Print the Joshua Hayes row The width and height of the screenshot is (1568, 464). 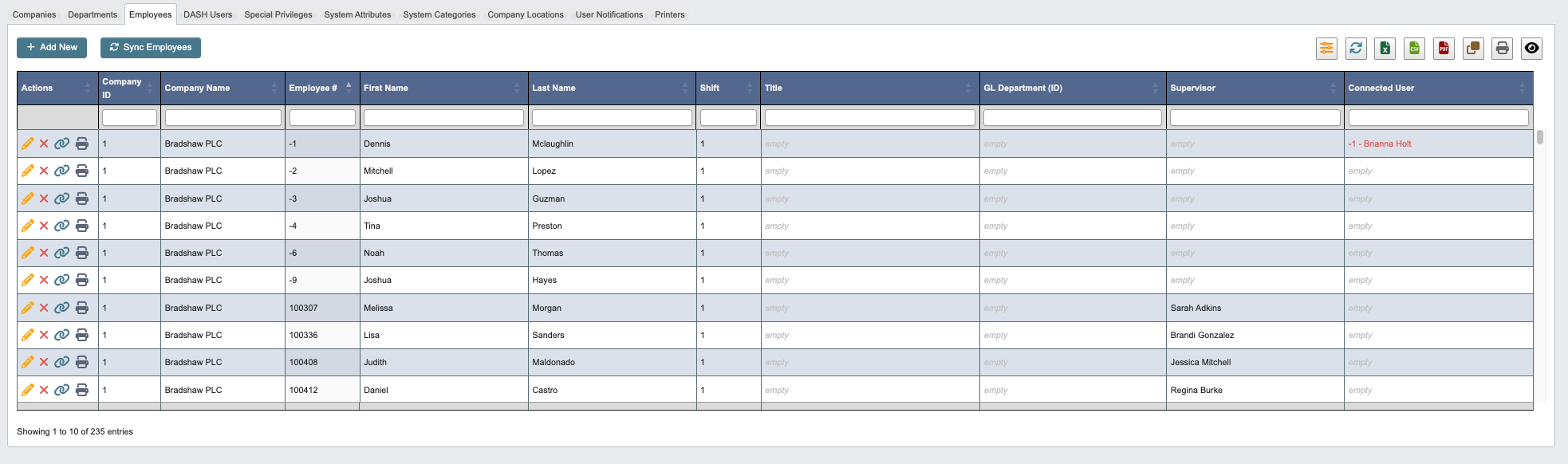82,280
